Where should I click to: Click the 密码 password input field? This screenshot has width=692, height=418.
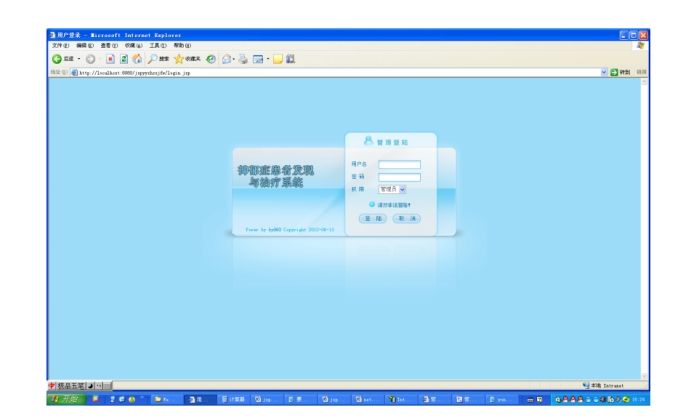pyautogui.click(x=399, y=177)
